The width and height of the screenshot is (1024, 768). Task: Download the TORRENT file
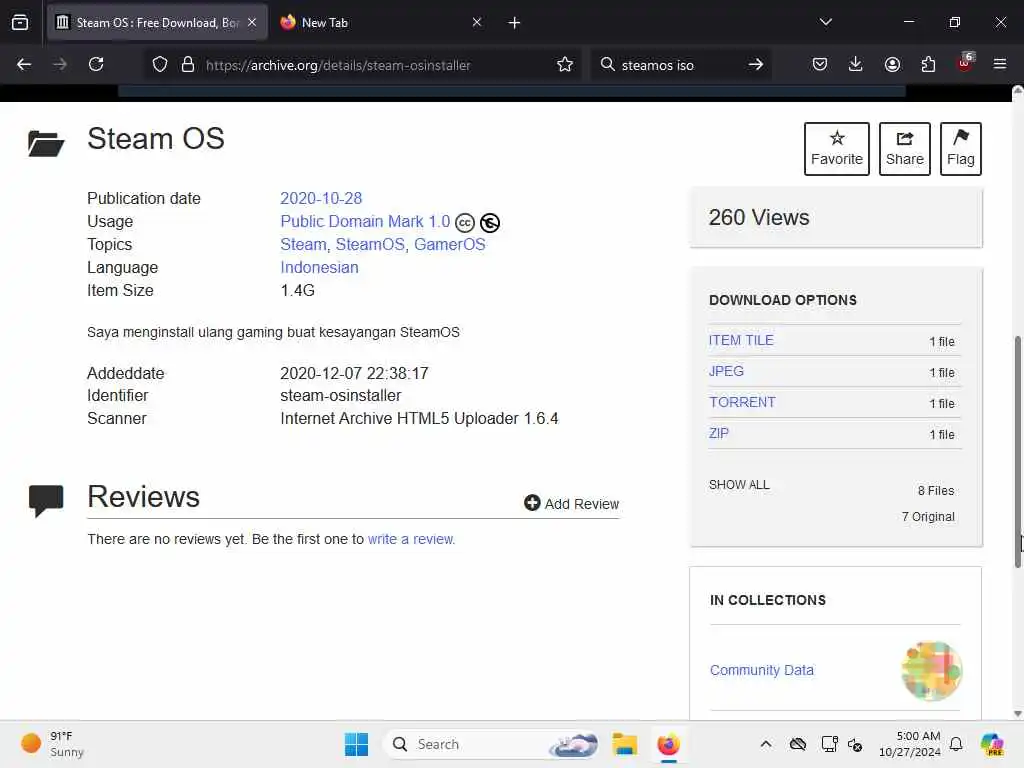[x=743, y=402]
